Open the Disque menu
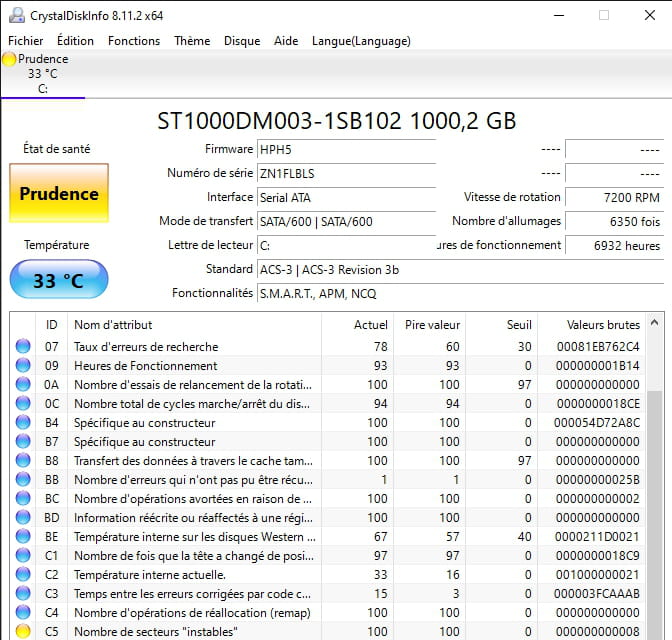 point(242,41)
